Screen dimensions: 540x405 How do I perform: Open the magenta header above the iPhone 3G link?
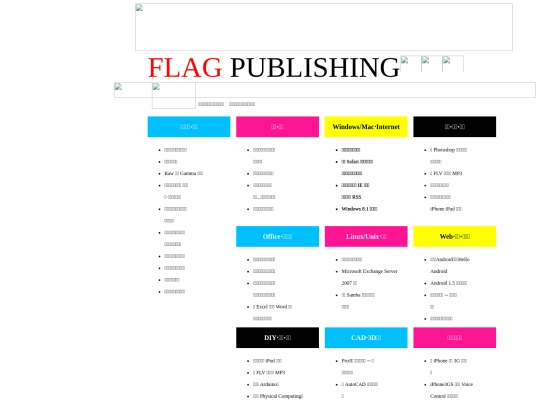[x=455, y=338]
